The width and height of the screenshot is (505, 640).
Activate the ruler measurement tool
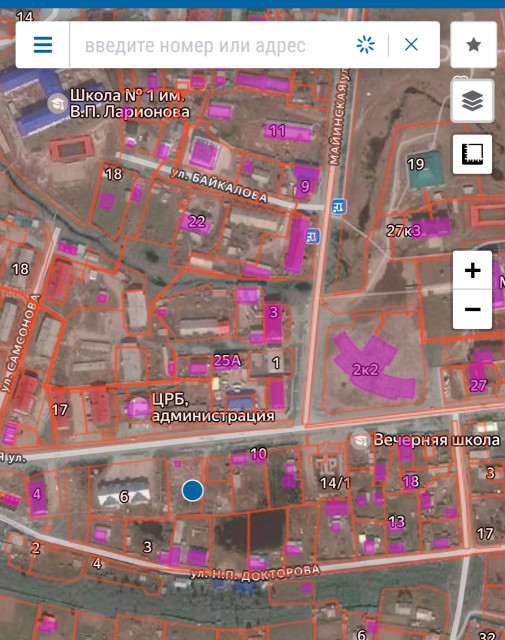472,154
